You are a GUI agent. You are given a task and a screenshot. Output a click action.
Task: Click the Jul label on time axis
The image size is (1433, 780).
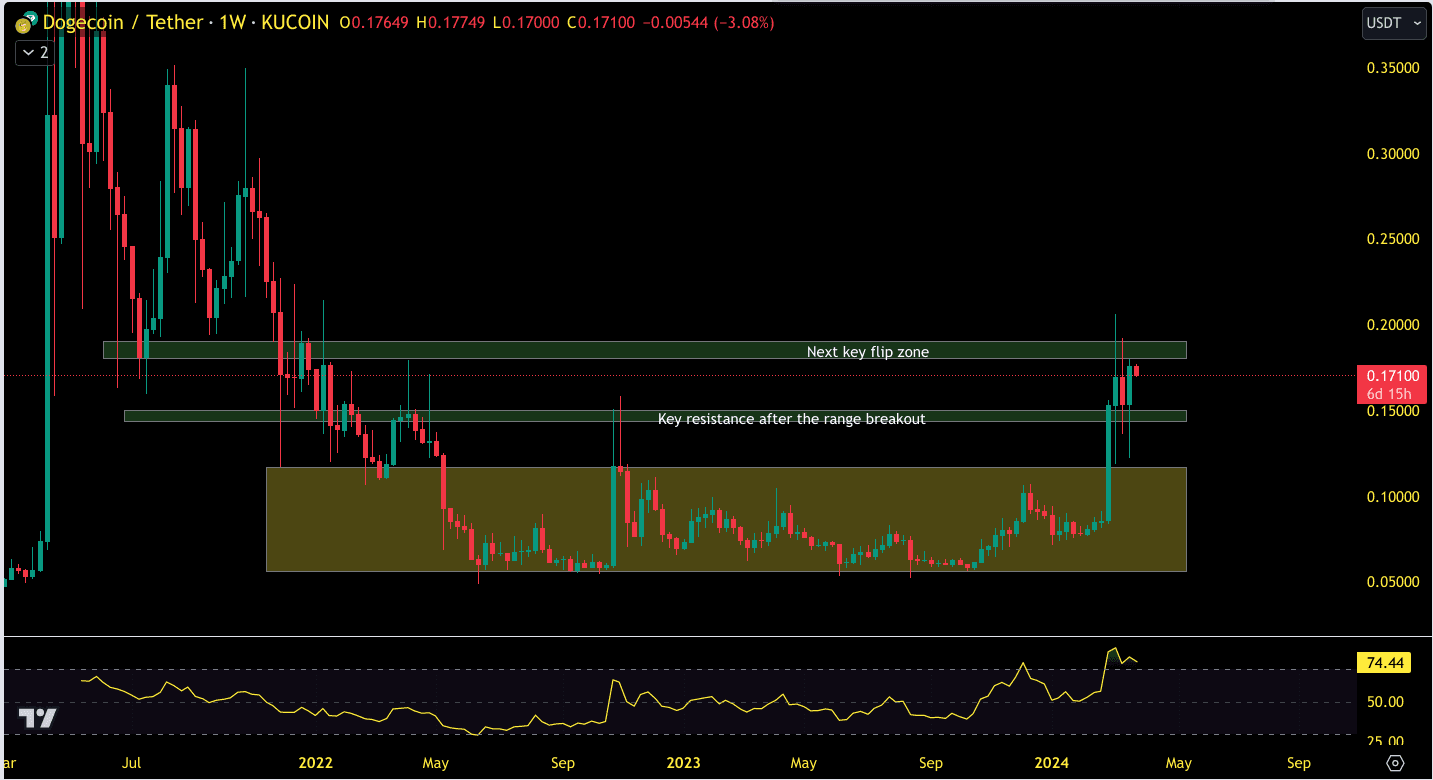(x=131, y=763)
